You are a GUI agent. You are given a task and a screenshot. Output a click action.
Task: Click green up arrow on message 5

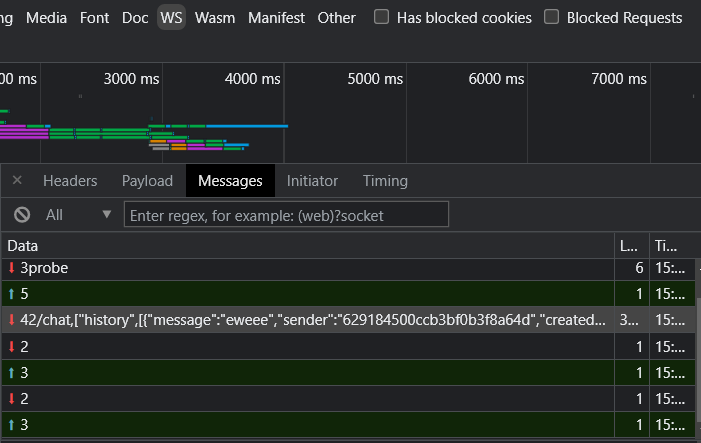(x=12, y=294)
